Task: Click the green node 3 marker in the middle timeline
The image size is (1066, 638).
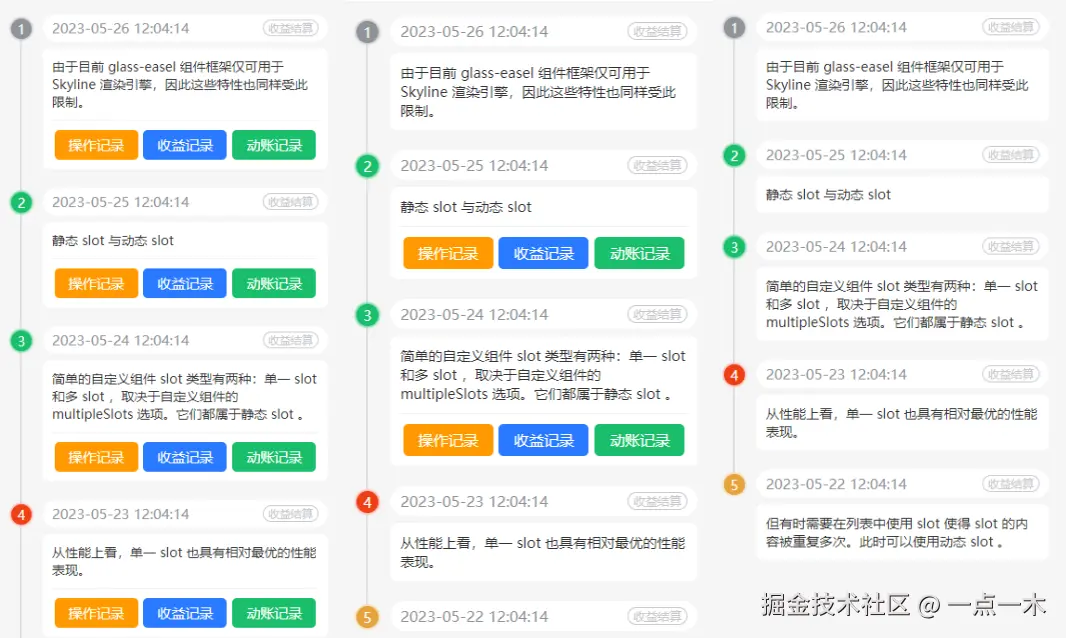Action: tap(368, 314)
